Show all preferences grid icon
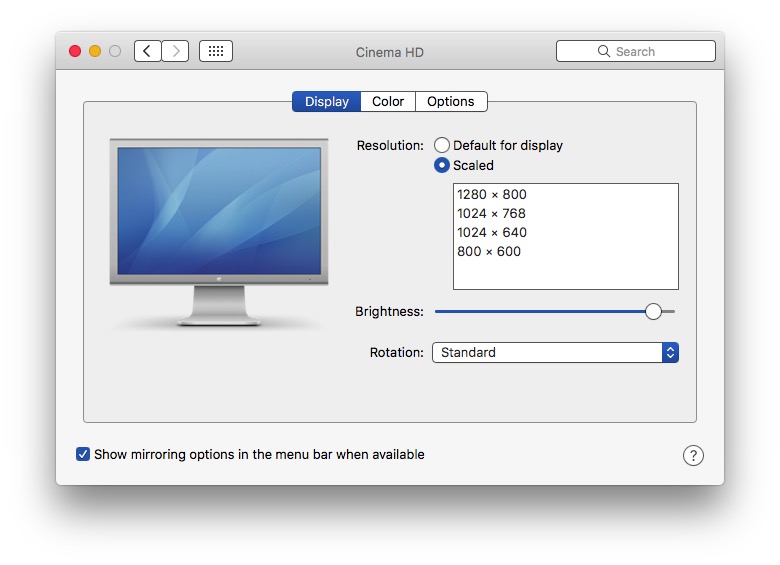This screenshot has width=780, height=565. (216, 51)
